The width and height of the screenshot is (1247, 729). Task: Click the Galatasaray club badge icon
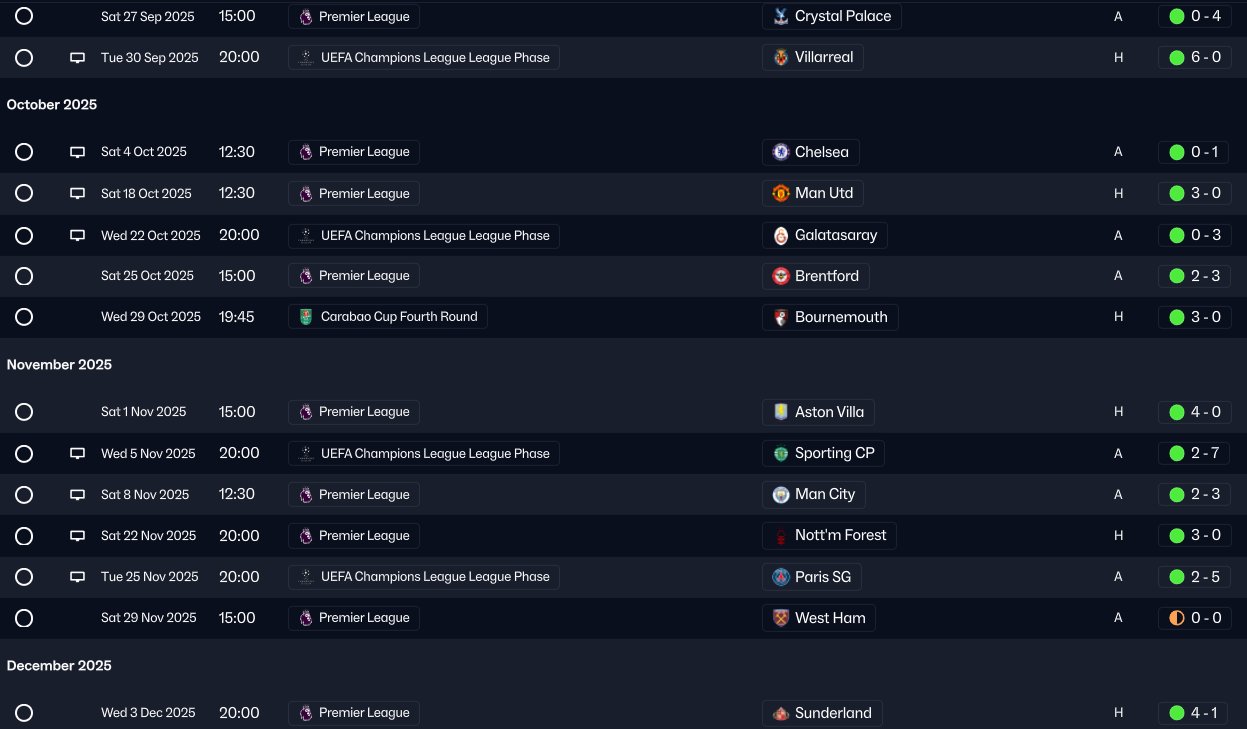pyautogui.click(x=780, y=236)
